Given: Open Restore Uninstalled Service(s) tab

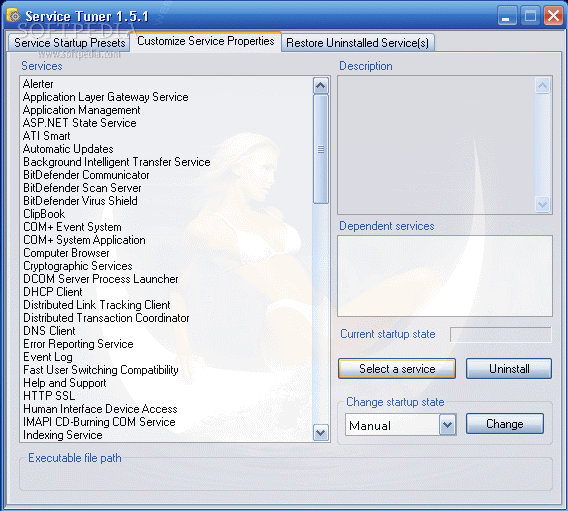Looking at the screenshot, I should click(358, 43).
